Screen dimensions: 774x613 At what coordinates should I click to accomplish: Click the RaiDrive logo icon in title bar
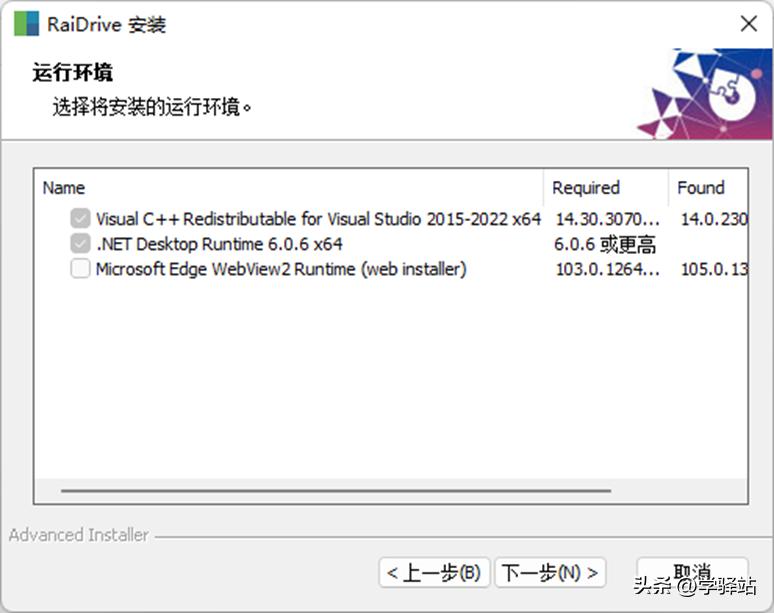click(27, 23)
